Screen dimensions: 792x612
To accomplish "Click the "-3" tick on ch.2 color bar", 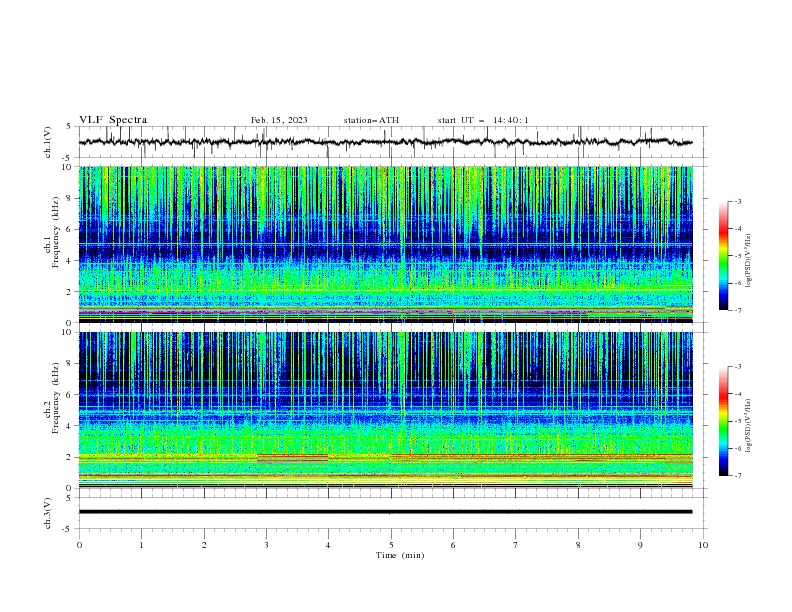I will pos(738,367).
